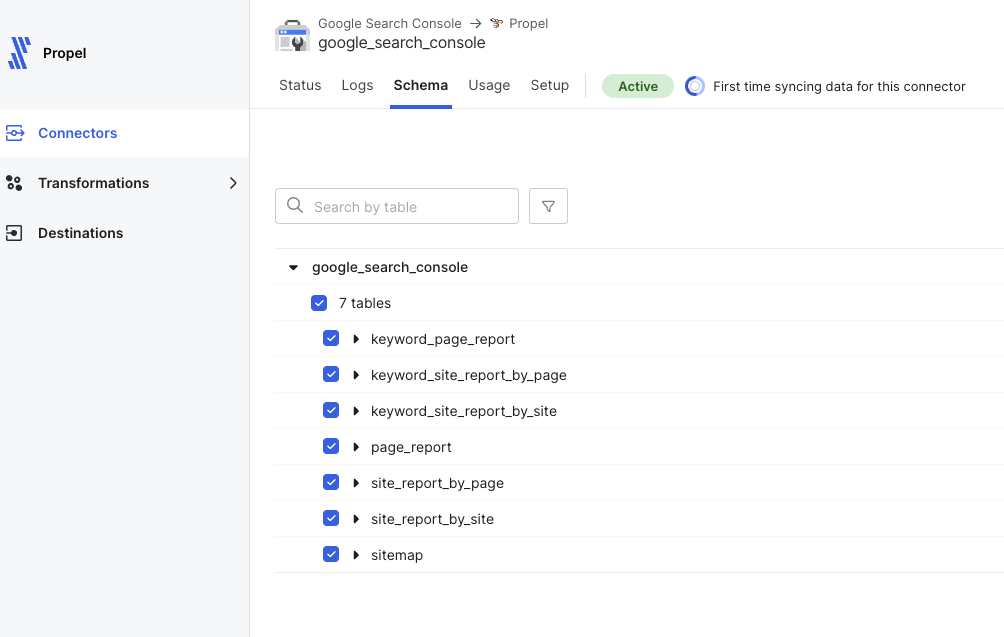This screenshot has width=1004, height=637.
Task: Open the table filter funnel button
Action: 548,206
